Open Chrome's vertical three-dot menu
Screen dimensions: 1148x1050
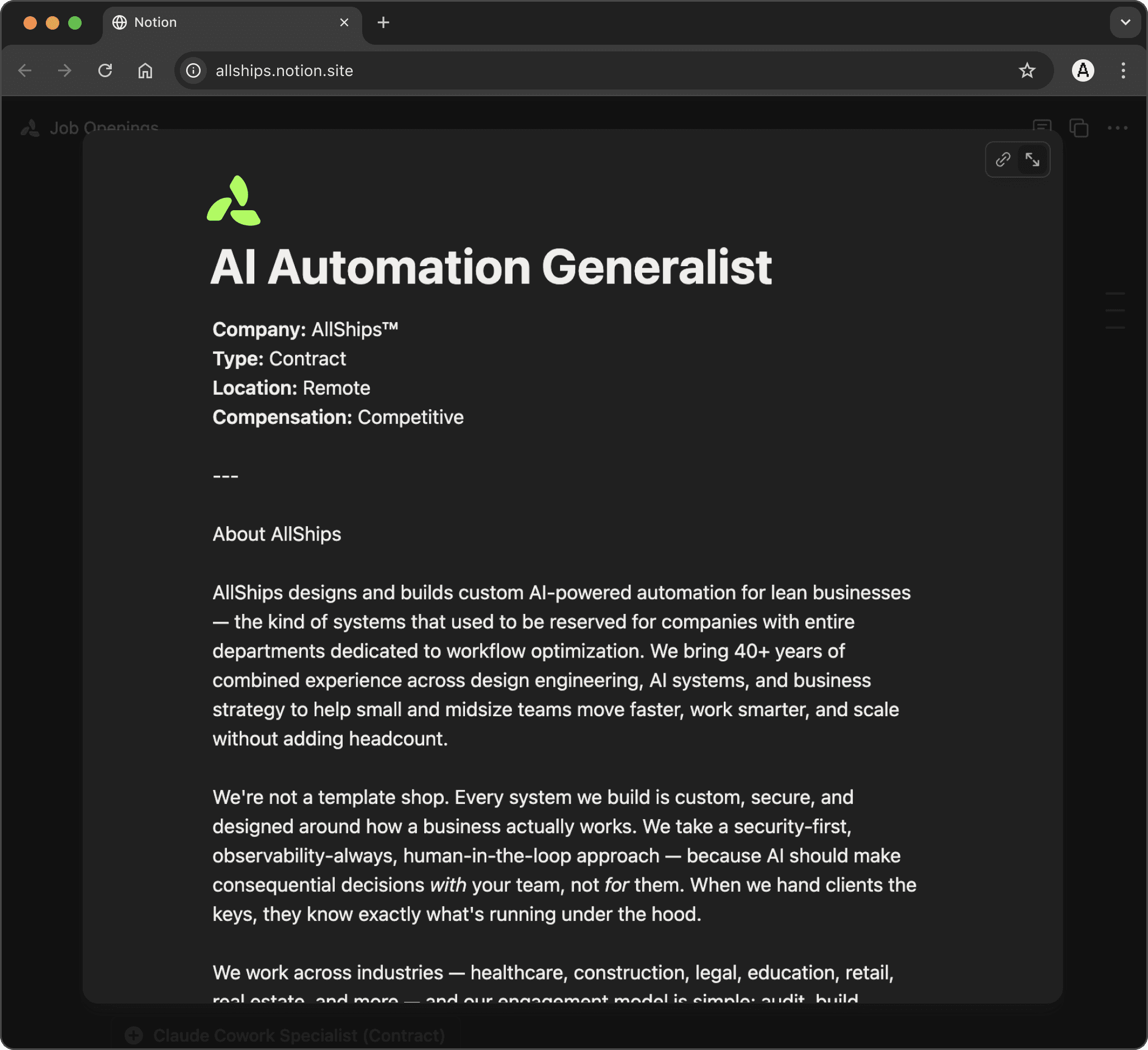pyautogui.click(x=1123, y=70)
